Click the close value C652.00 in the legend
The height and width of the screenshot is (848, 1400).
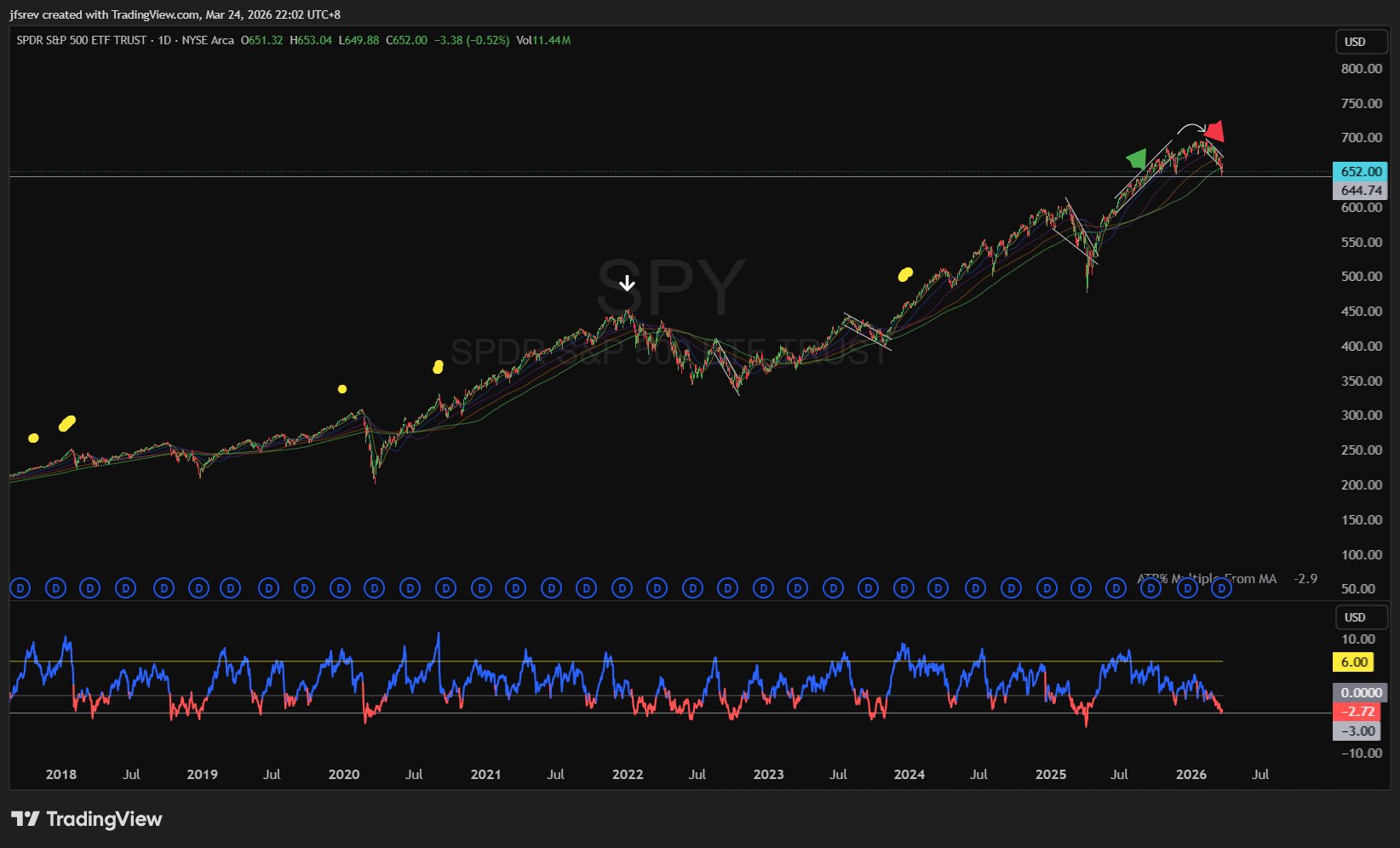(x=406, y=40)
